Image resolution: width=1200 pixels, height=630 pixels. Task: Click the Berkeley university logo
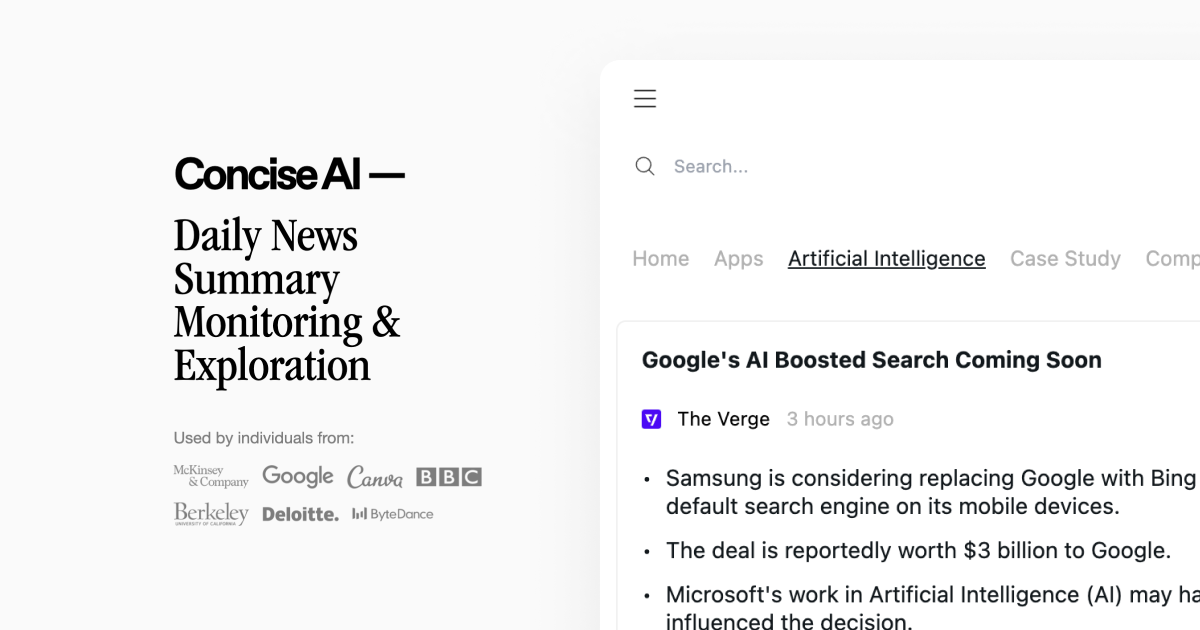tap(211, 514)
